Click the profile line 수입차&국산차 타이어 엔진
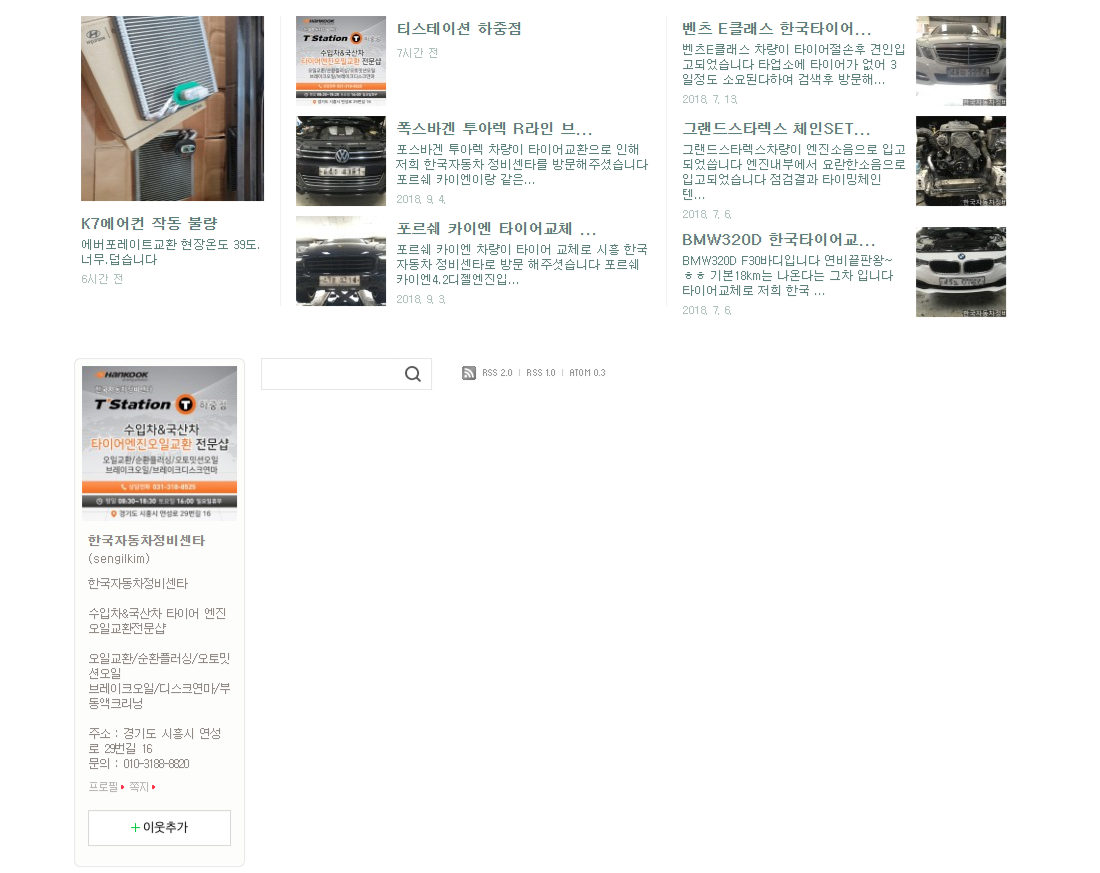Screen dimensions: 1100x873 pos(157,621)
